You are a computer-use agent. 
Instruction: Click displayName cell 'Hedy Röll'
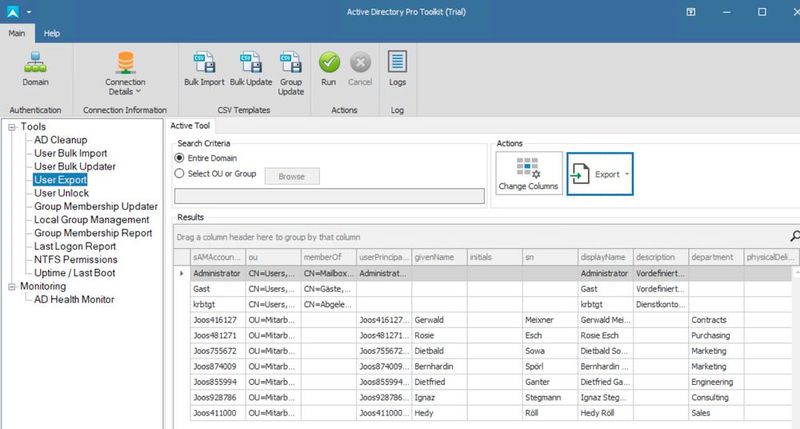click(605, 413)
